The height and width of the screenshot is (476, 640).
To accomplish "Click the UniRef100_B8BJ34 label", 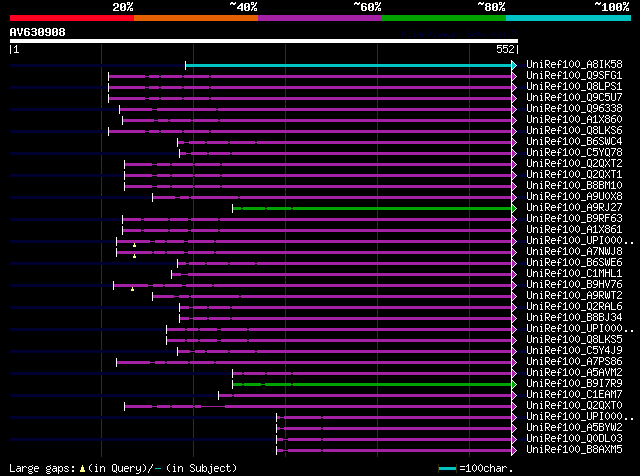I will click(x=574, y=318).
